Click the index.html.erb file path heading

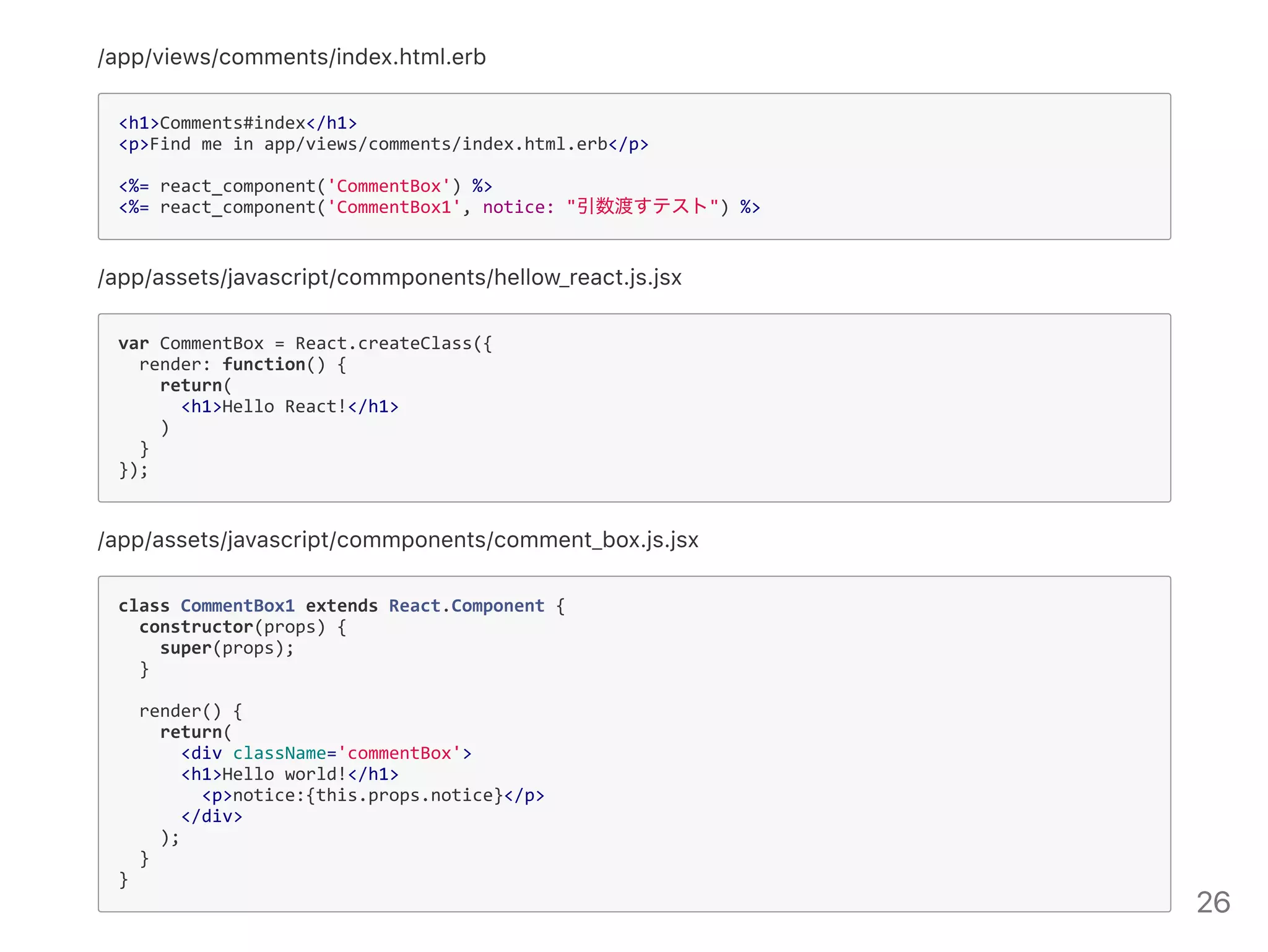coord(292,57)
